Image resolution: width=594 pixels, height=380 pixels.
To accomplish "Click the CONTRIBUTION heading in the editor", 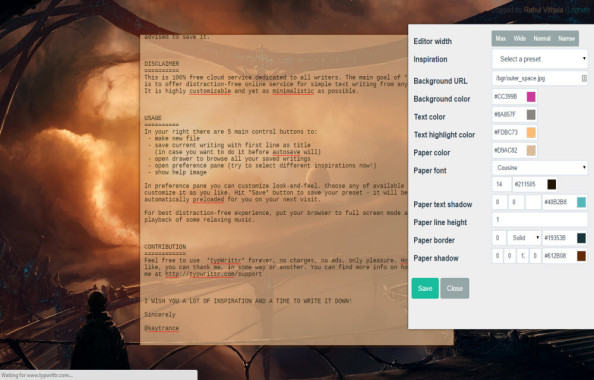I will click(165, 247).
